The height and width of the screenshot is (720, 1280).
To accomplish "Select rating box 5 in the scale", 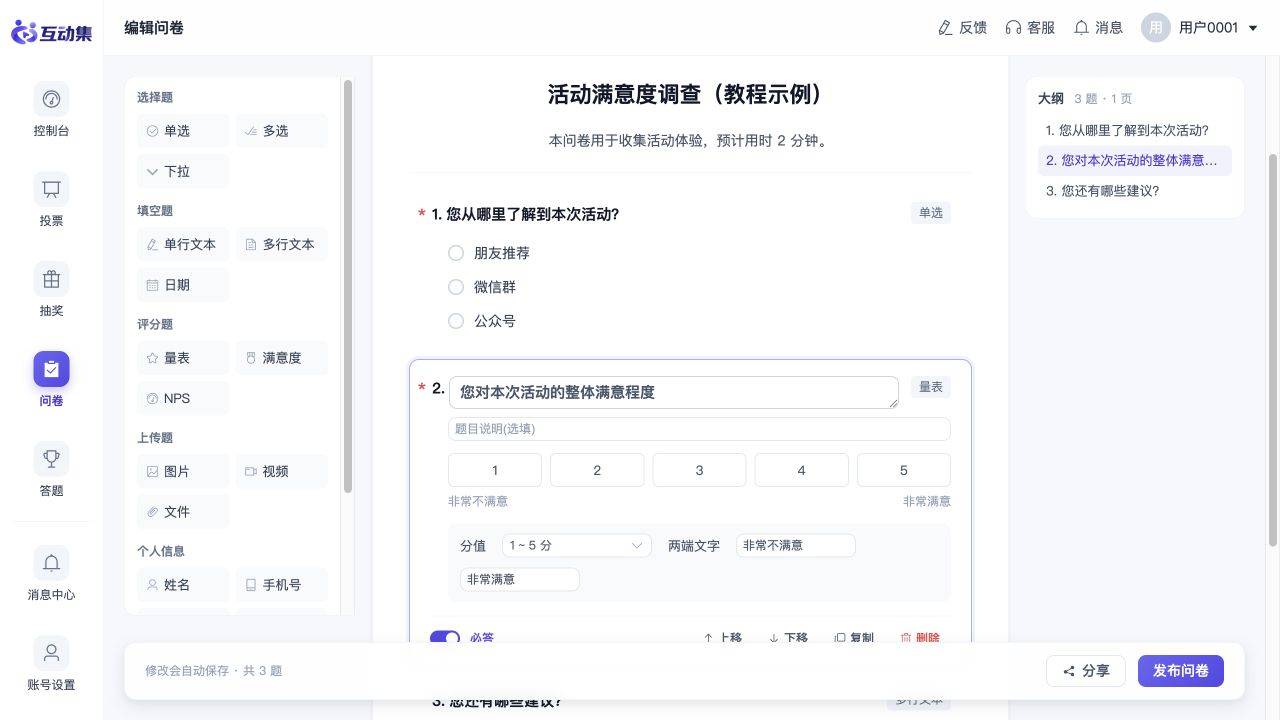I will (904, 470).
